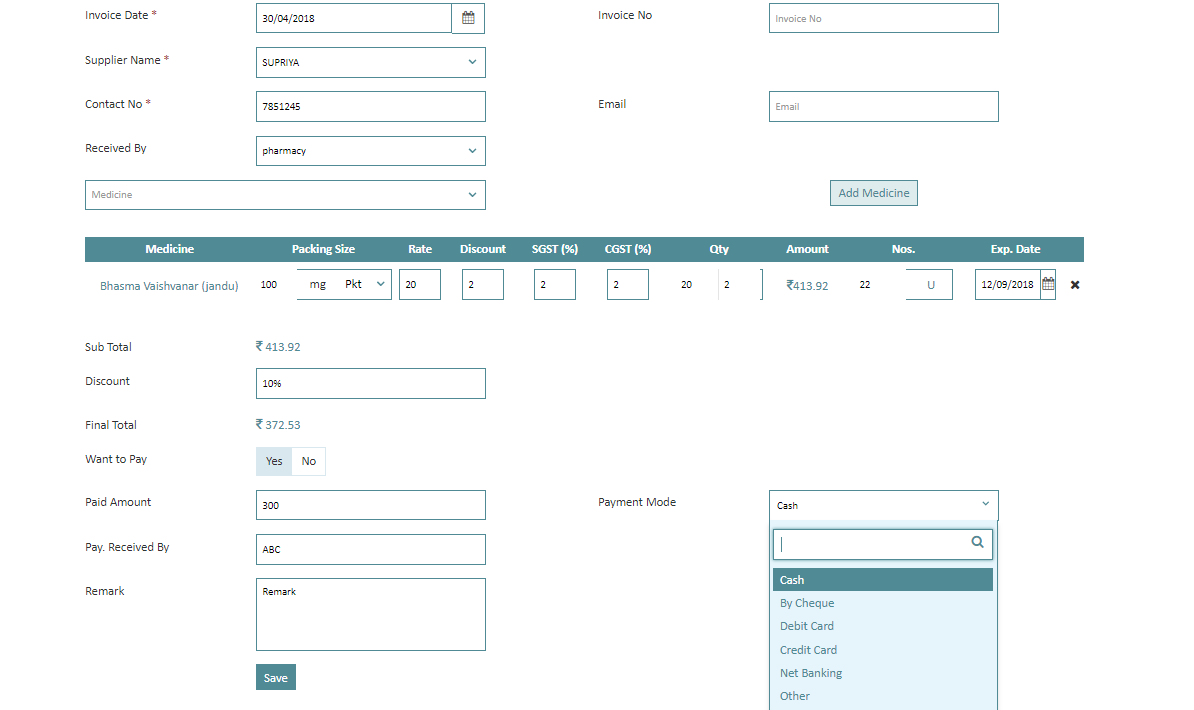Focus the Invoice Date field

[x=354, y=18]
